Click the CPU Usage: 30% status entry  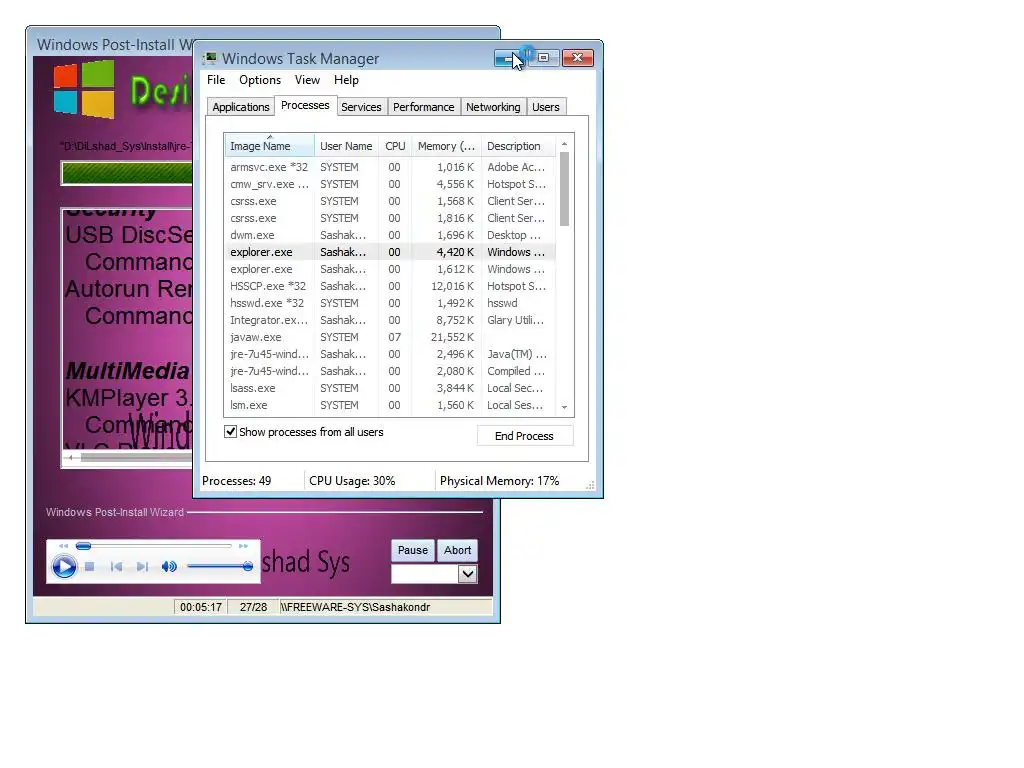point(352,481)
